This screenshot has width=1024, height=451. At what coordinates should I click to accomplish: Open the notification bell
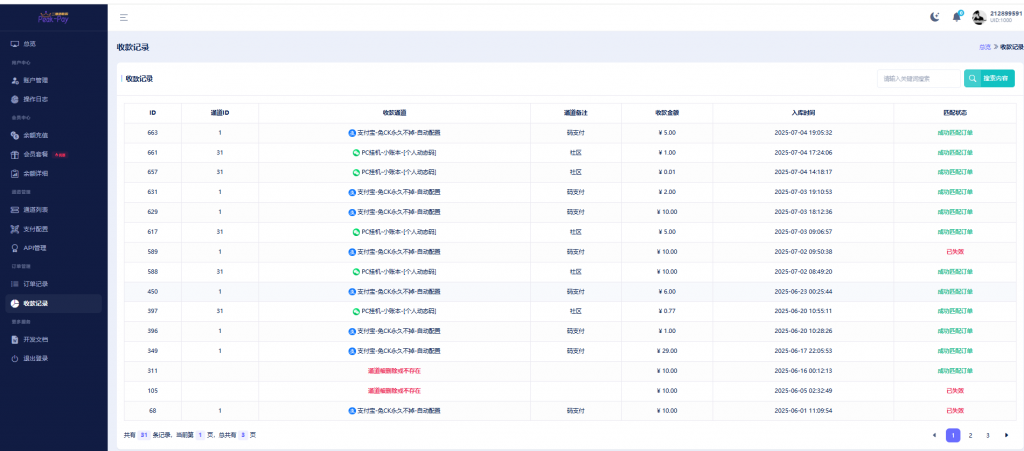[957, 17]
